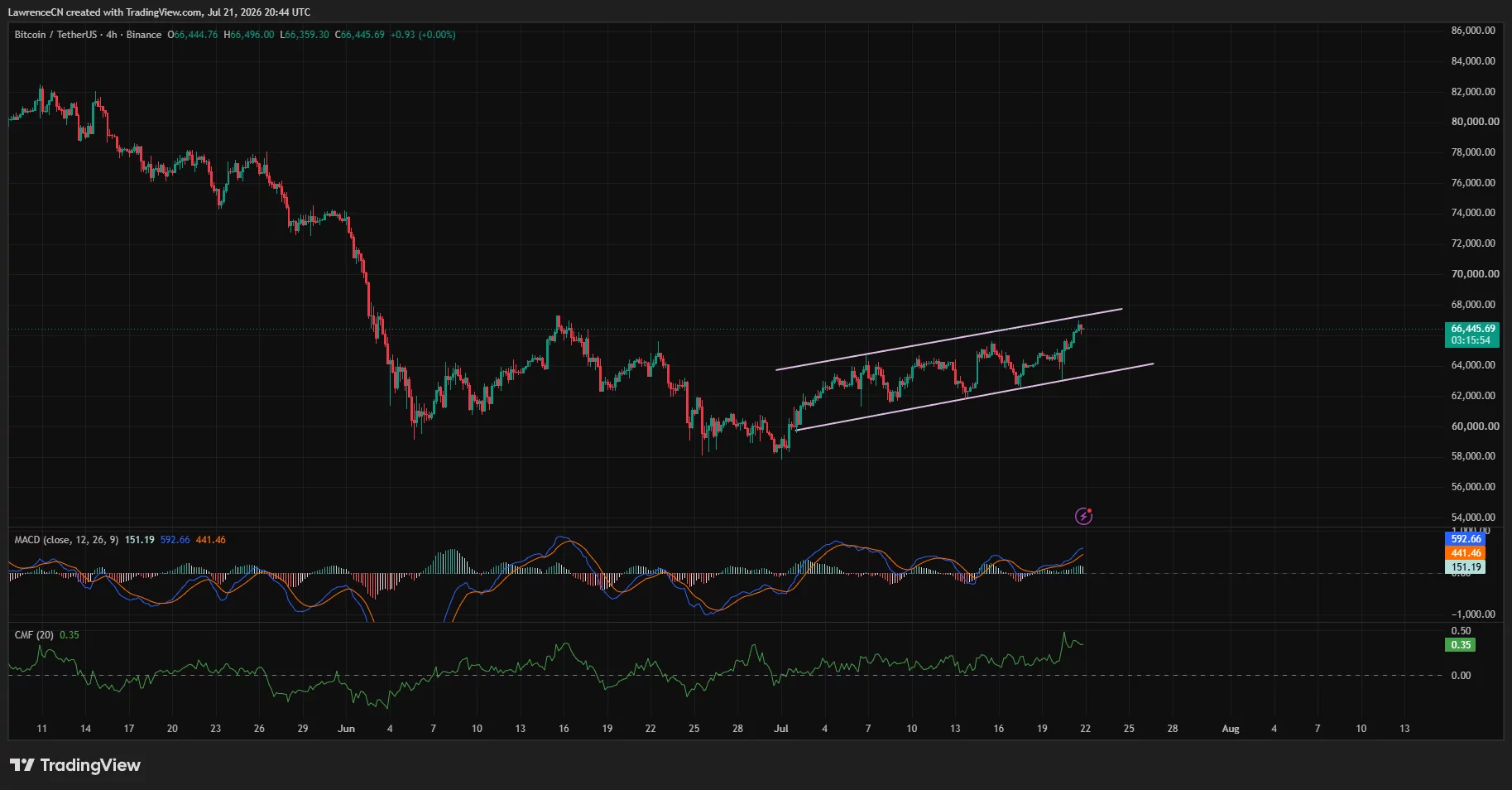Click the TradingView logo at the bottom
Screen dimensions: 1512x790
pyautogui.click(x=75, y=765)
